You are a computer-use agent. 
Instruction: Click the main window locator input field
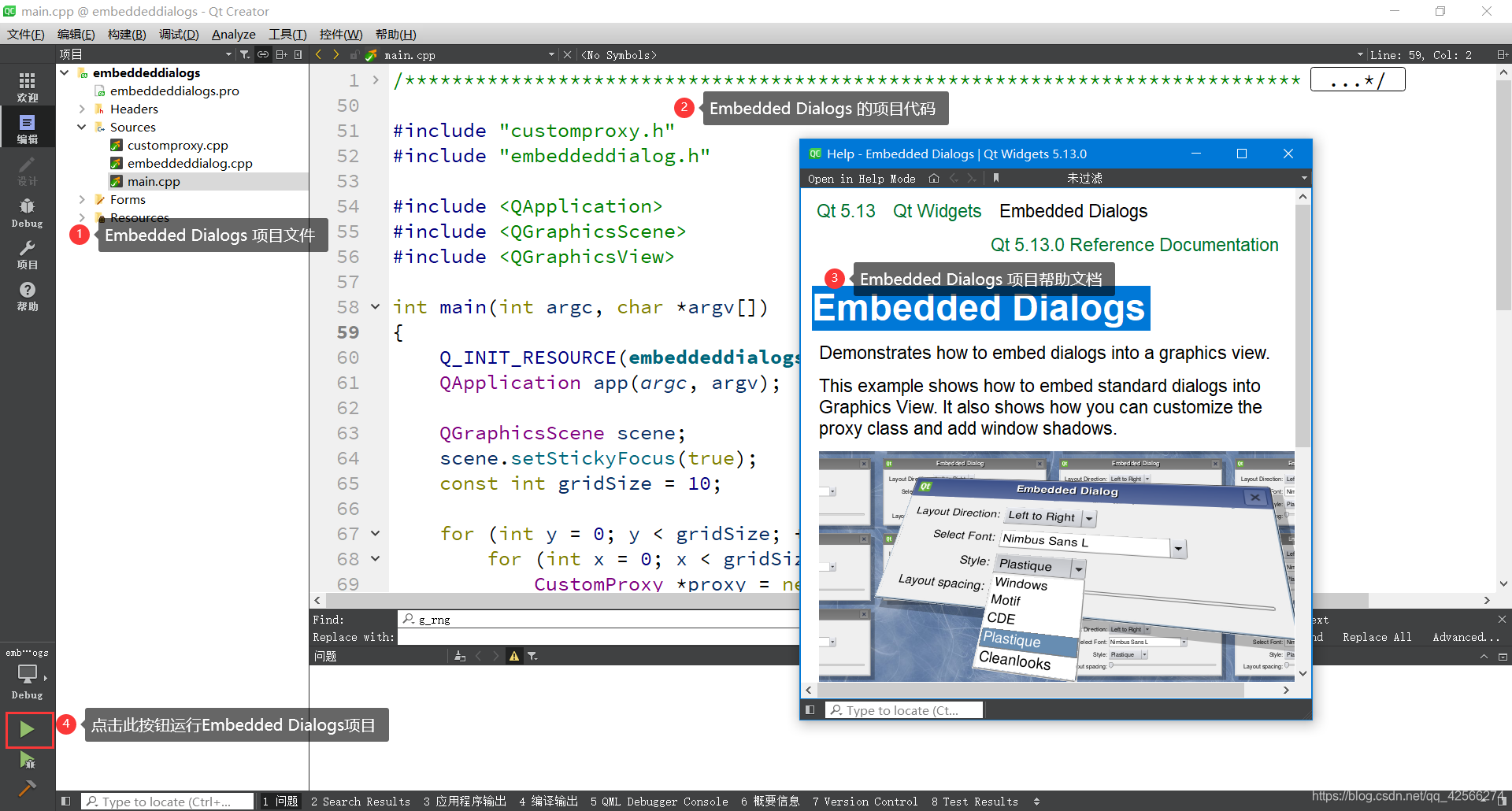(x=168, y=802)
